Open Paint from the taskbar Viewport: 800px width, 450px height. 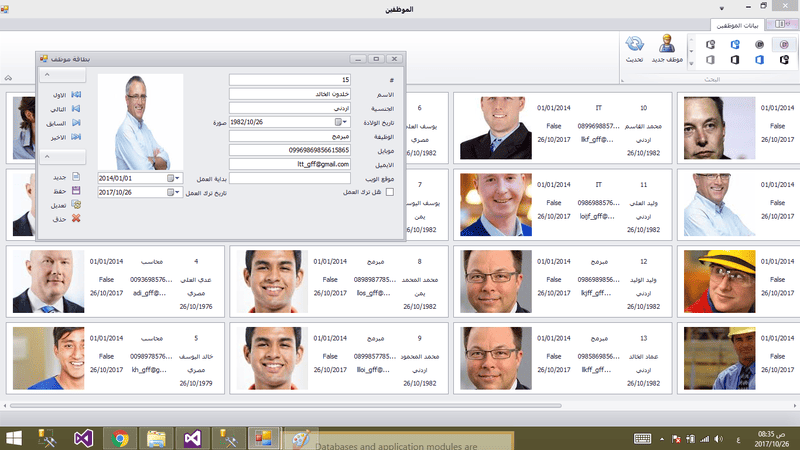click(x=301, y=438)
